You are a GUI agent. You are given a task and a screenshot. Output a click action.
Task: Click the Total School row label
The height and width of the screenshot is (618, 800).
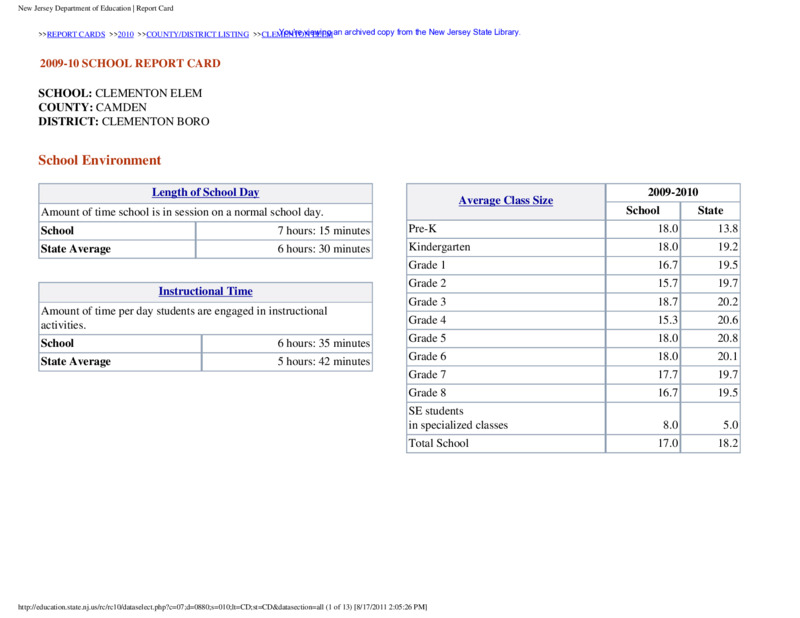438,443
